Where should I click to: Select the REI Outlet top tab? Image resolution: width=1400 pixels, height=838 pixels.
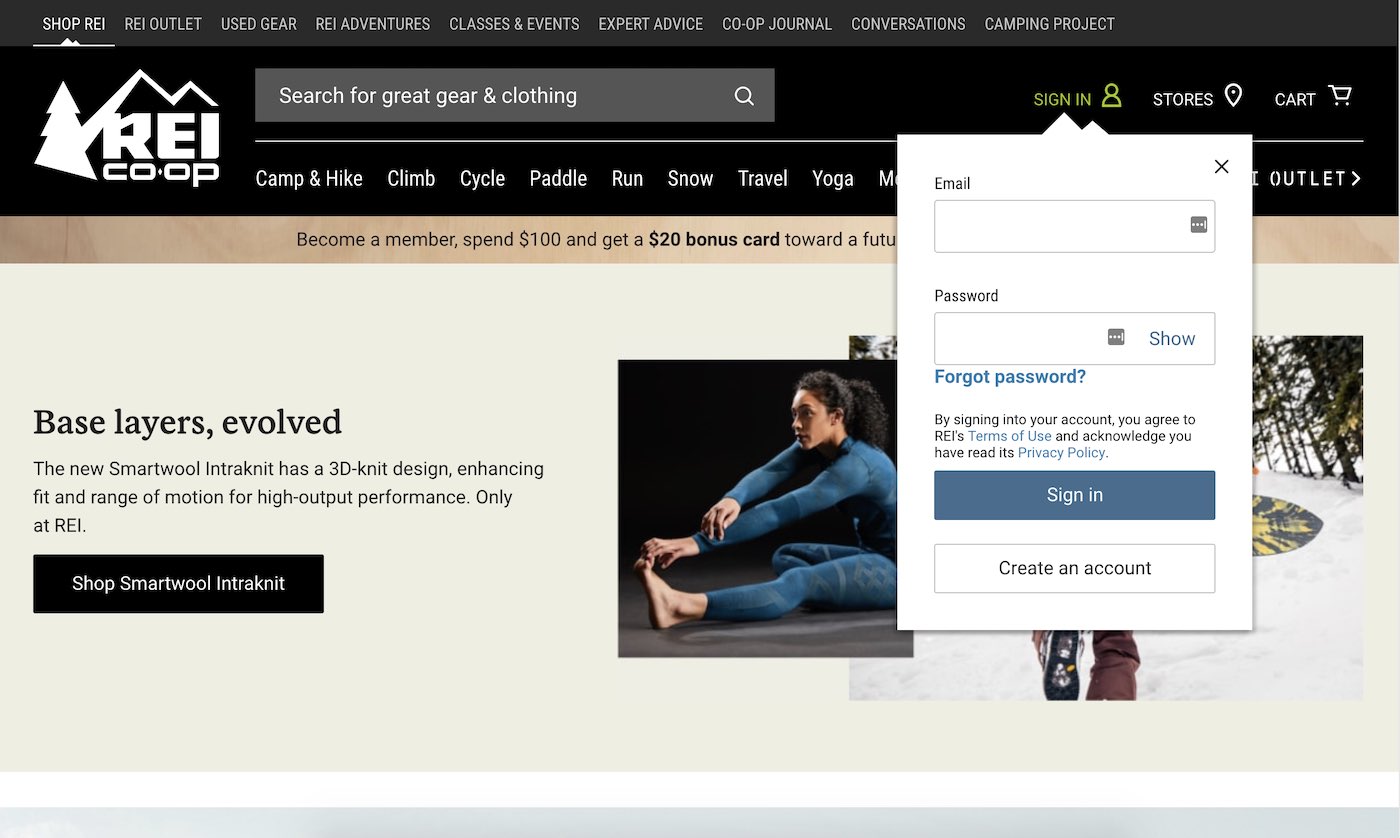[x=163, y=24]
